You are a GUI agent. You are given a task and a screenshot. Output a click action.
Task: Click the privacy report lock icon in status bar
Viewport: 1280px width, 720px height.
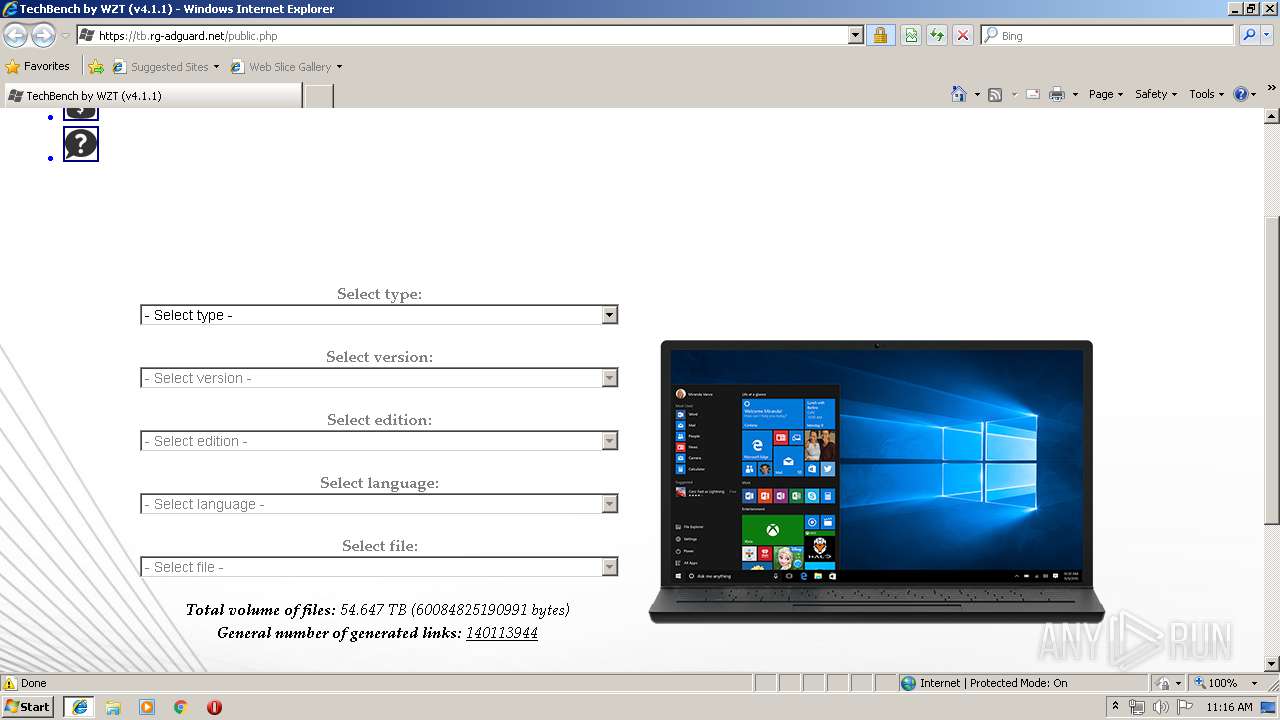1163,683
